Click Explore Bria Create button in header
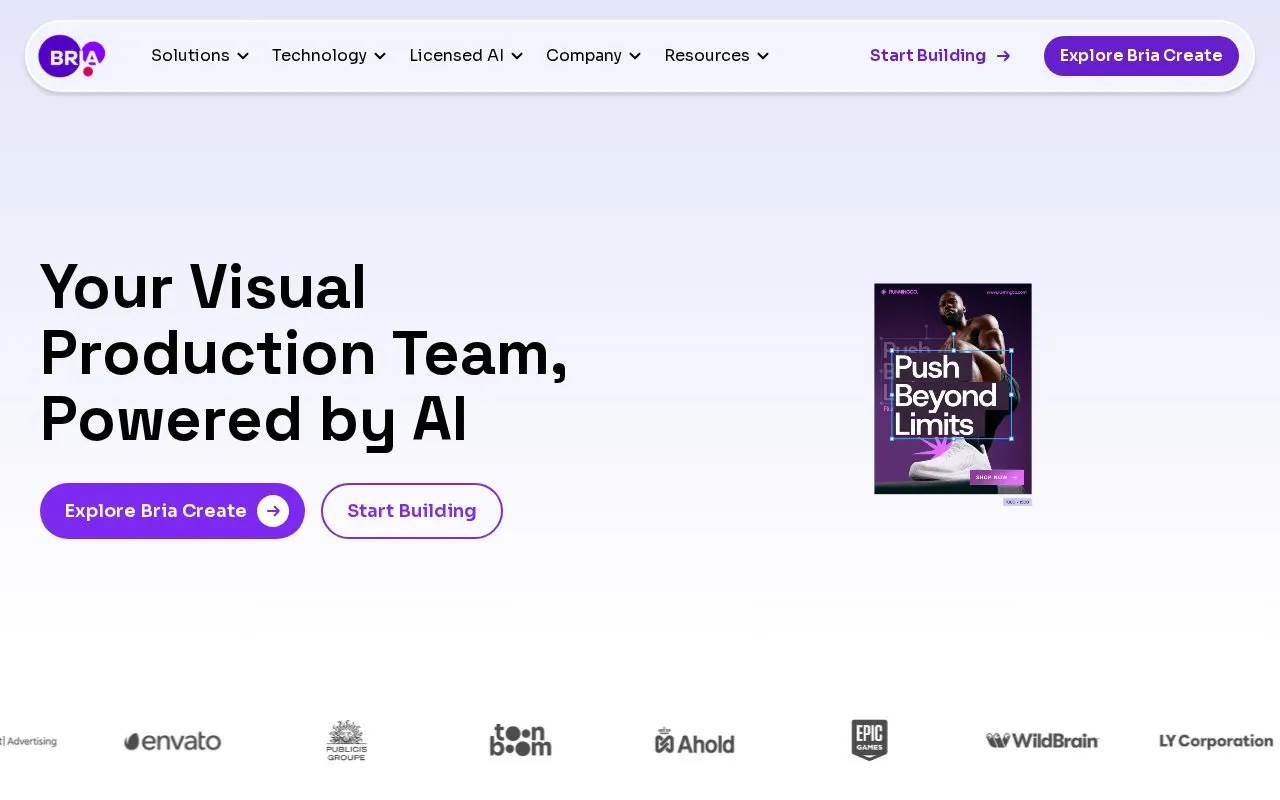Viewport: 1280px width, 800px height. [1141, 56]
